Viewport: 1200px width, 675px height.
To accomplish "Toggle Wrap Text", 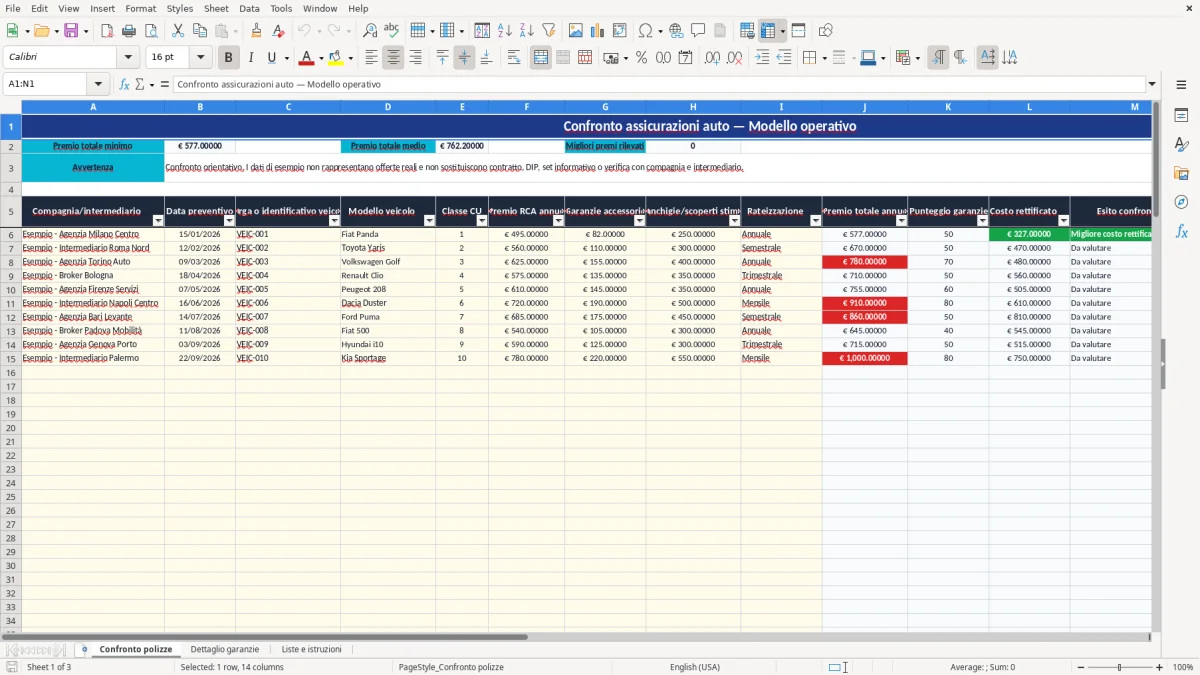I will 513,58.
